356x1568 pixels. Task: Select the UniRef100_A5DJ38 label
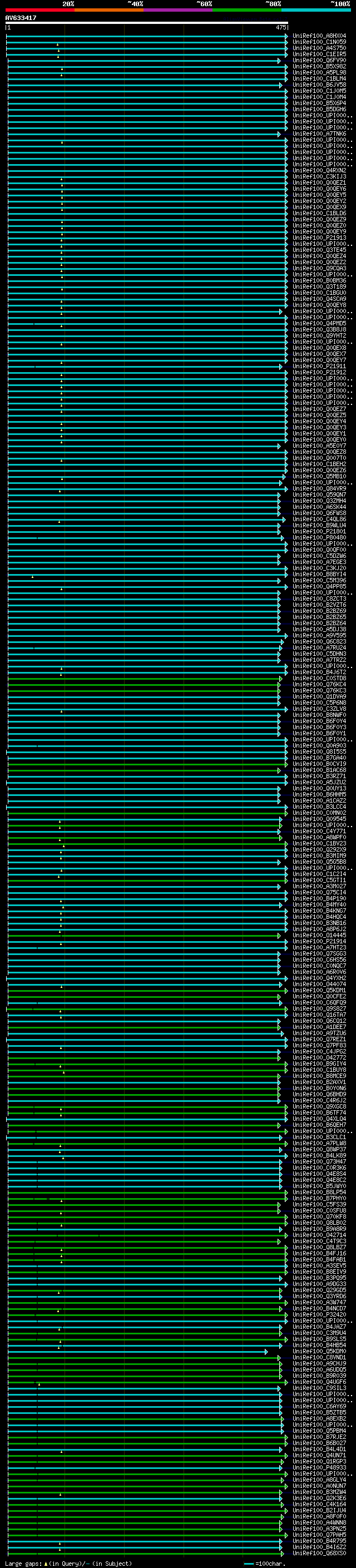[x=319, y=630]
